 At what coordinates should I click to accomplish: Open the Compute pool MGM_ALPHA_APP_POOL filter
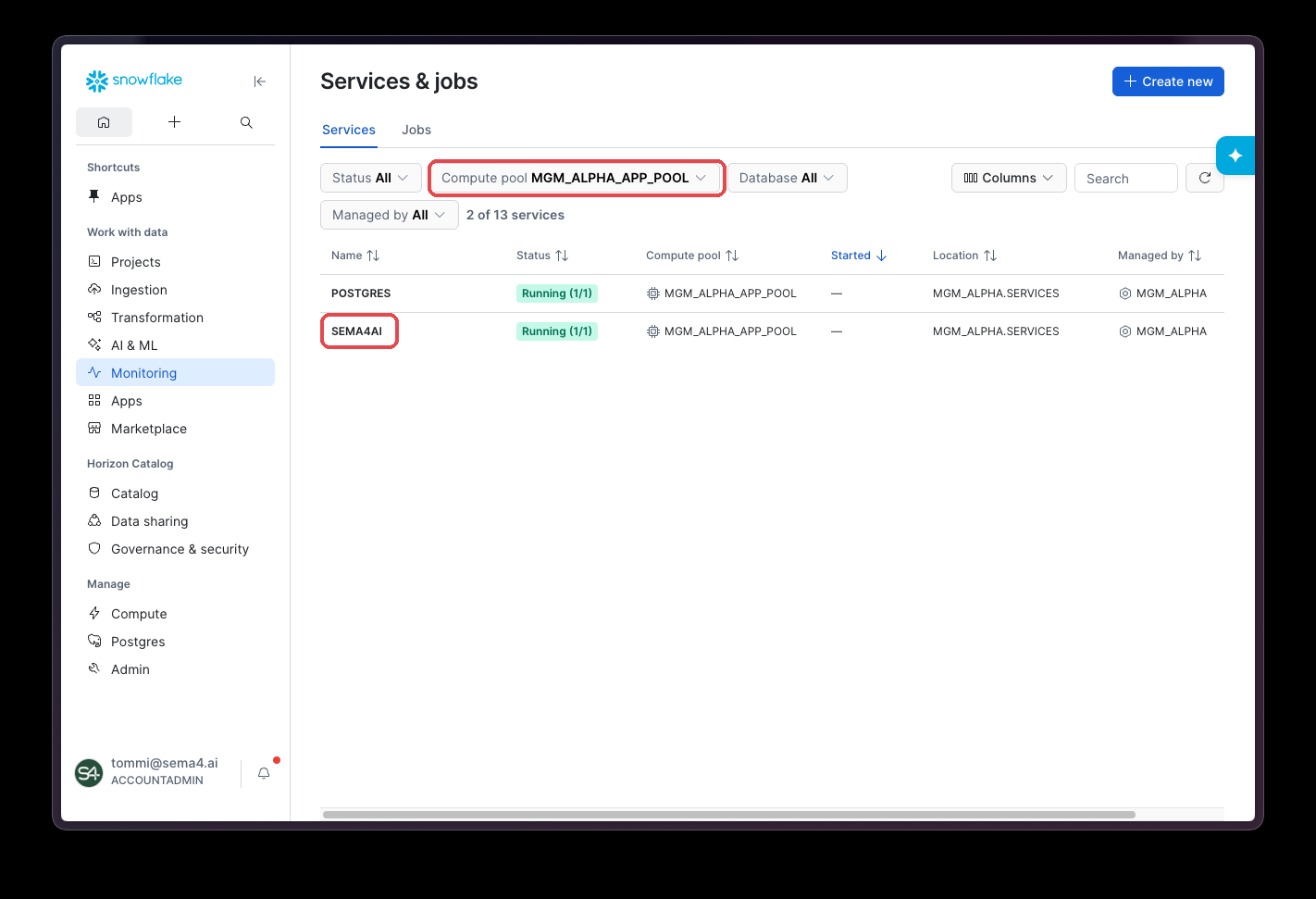coord(575,178)
